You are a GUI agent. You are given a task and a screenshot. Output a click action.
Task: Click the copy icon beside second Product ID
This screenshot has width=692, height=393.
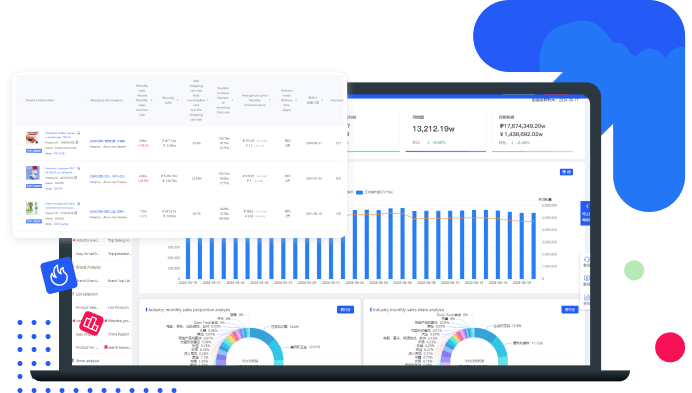[x=75, y=178]
